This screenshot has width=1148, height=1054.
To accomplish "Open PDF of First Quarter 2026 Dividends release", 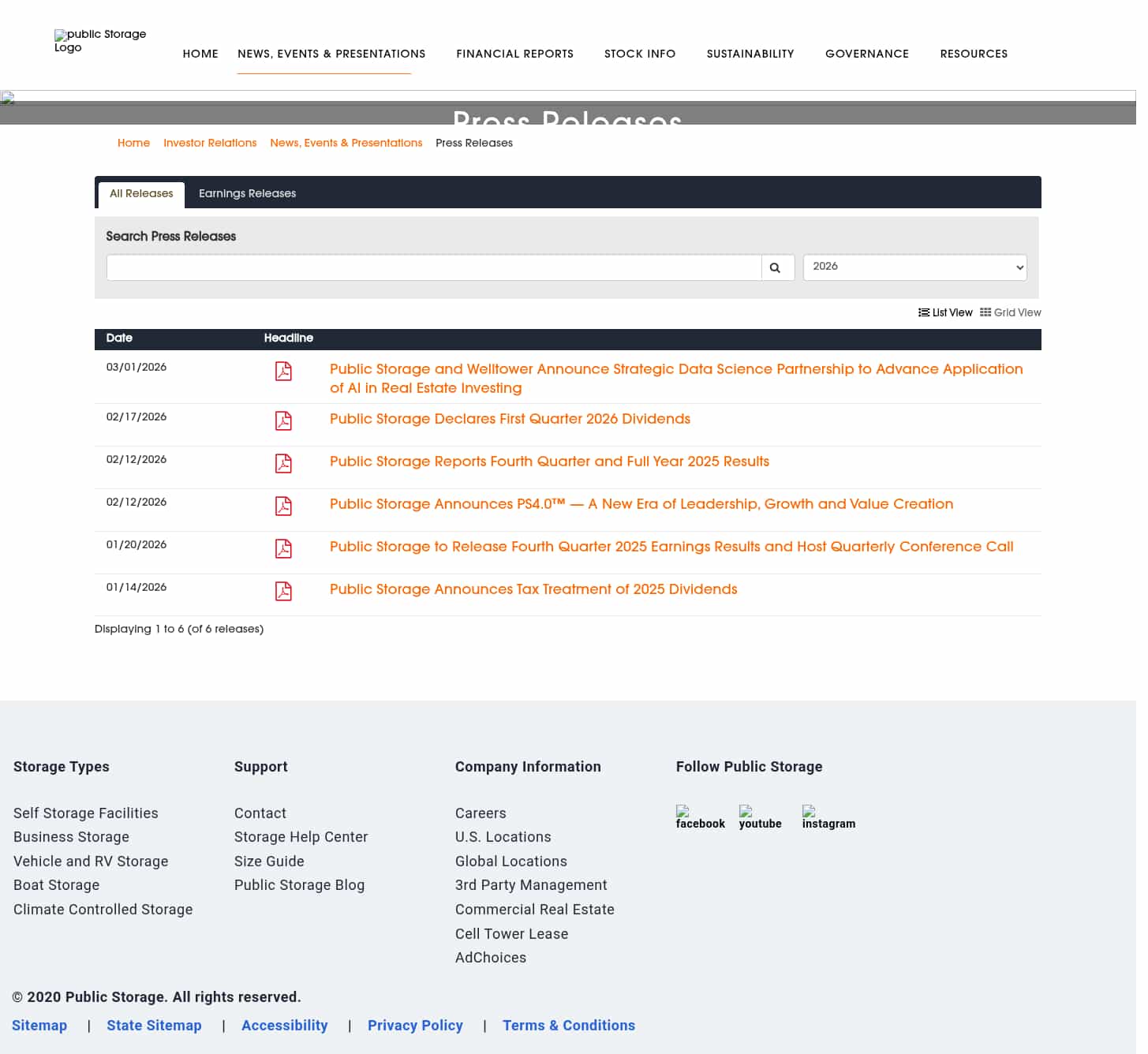I will pyautogui.click(x=282, y=421).
